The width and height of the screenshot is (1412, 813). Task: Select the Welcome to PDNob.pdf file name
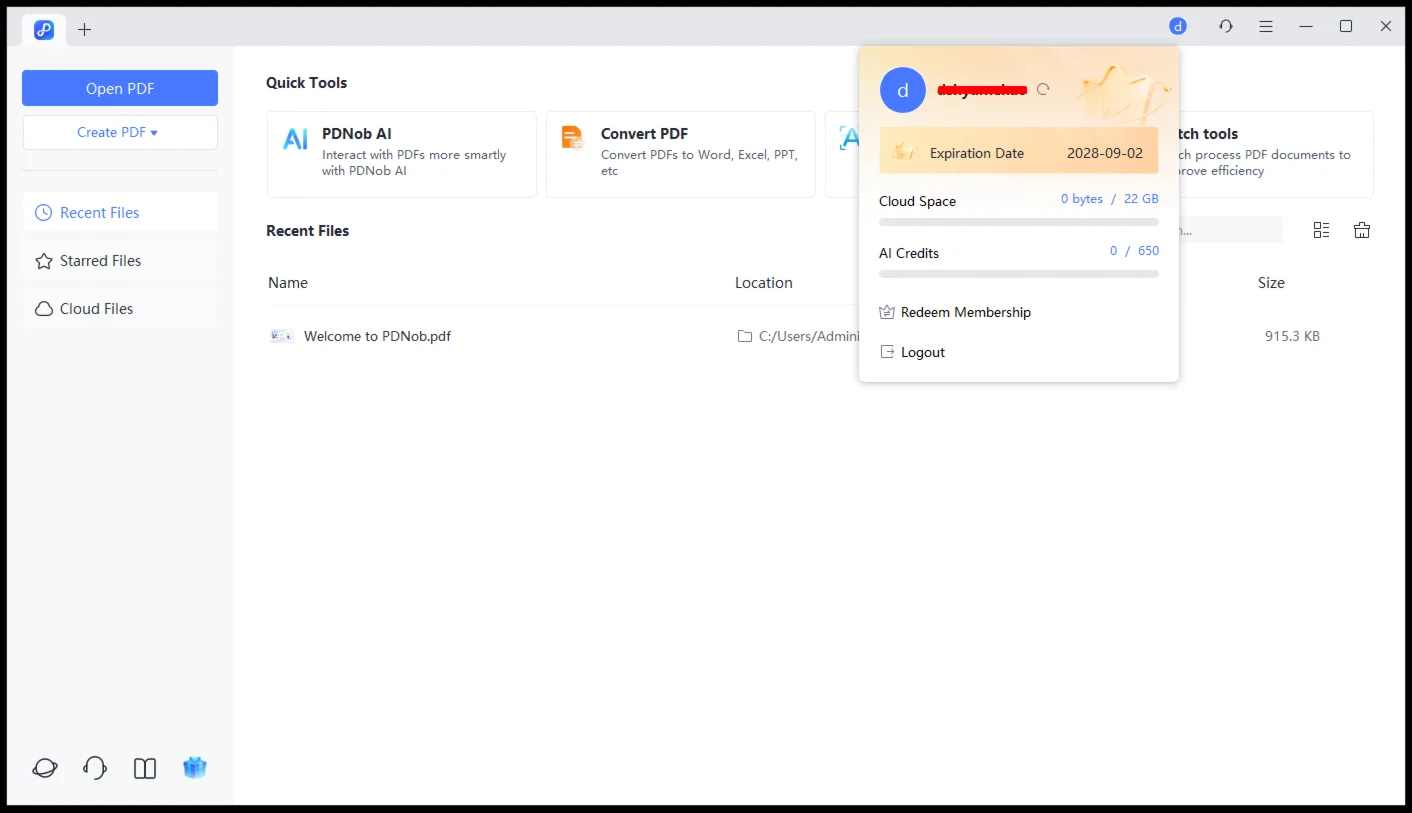pos(377,336)
